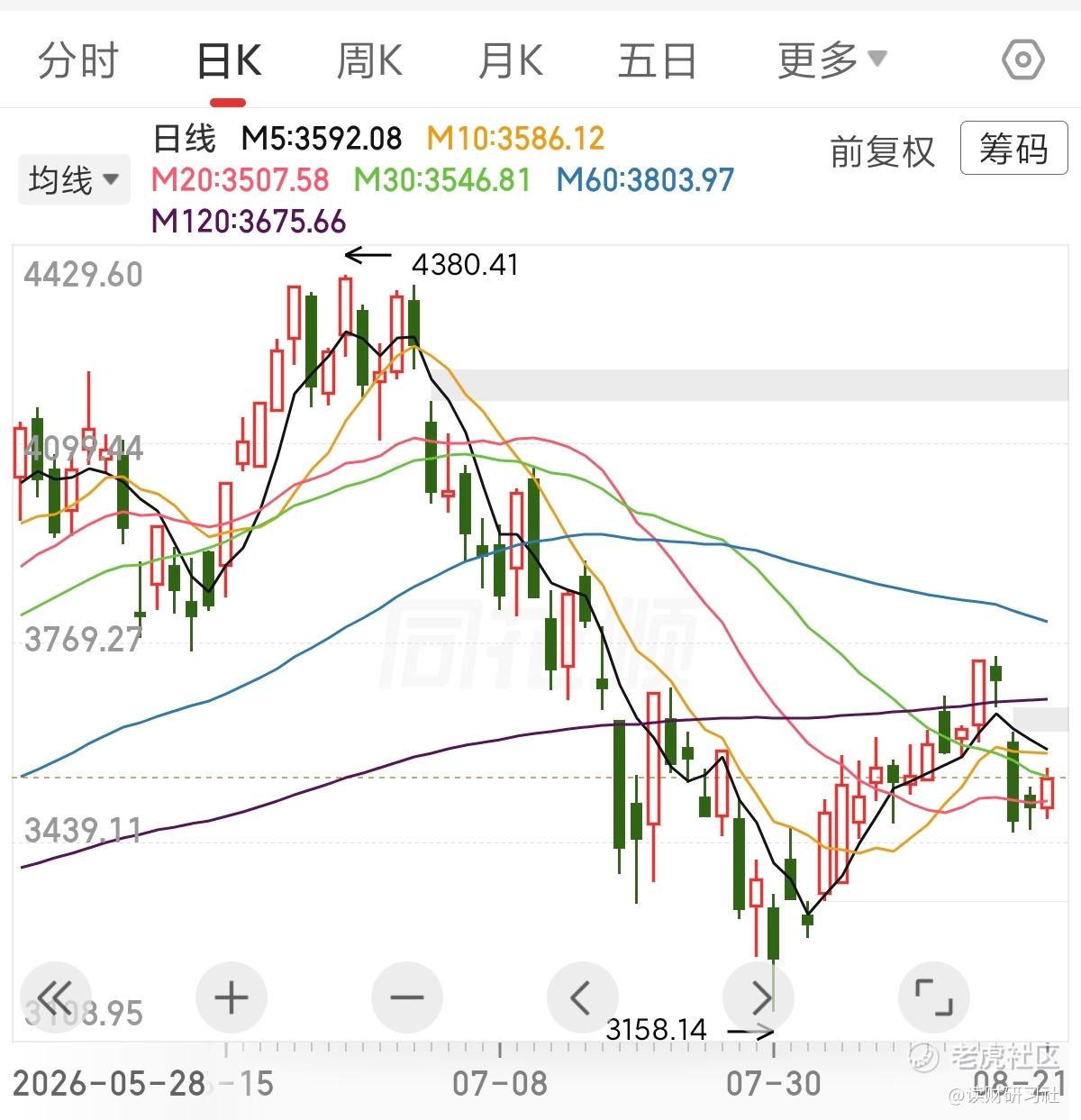Select the 07-30 low candlestick at 3158.14
Image resolution: width=1081 pixels, height=1120 pixels.
coord(774,933)
